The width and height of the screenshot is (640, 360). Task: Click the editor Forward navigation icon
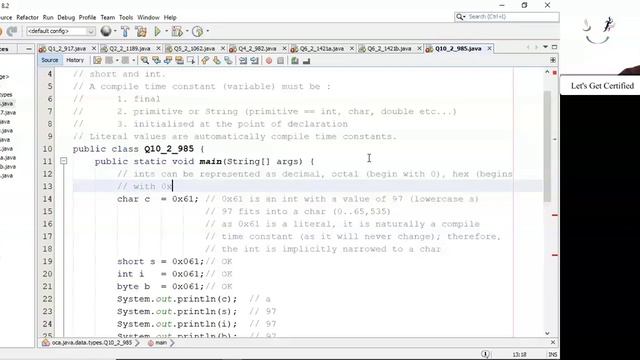click(x=125, y=60)
